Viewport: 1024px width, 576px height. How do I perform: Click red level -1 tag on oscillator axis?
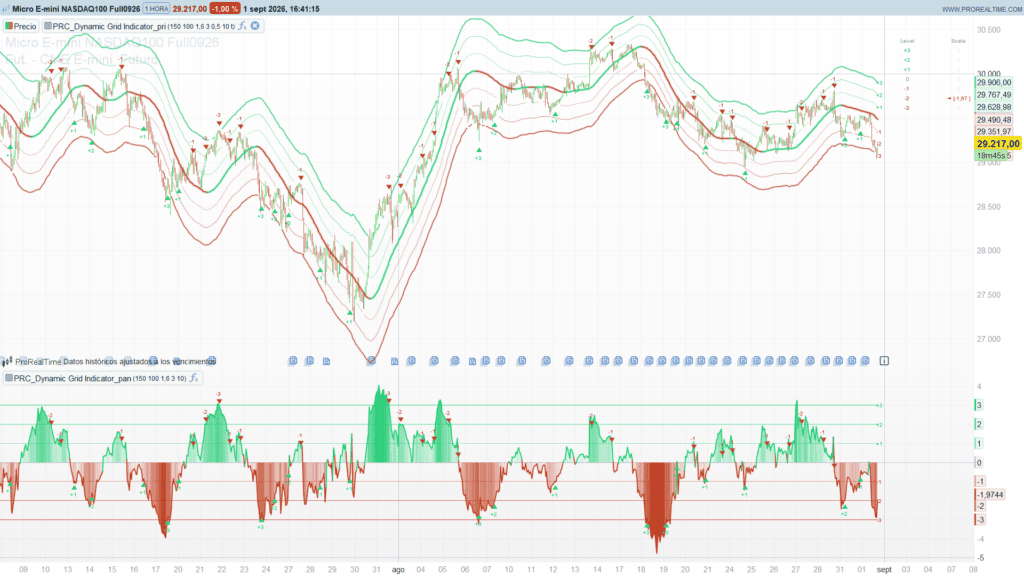980,481
